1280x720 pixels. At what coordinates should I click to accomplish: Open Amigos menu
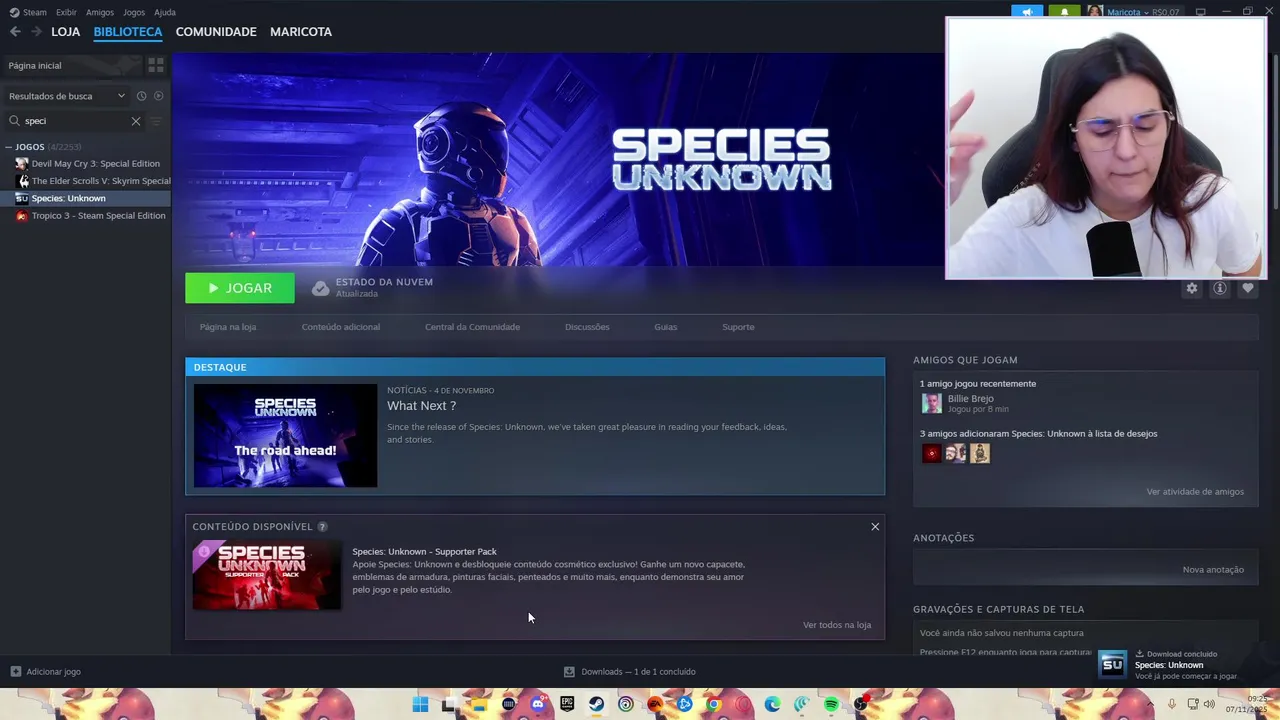[x=100, y=12]
